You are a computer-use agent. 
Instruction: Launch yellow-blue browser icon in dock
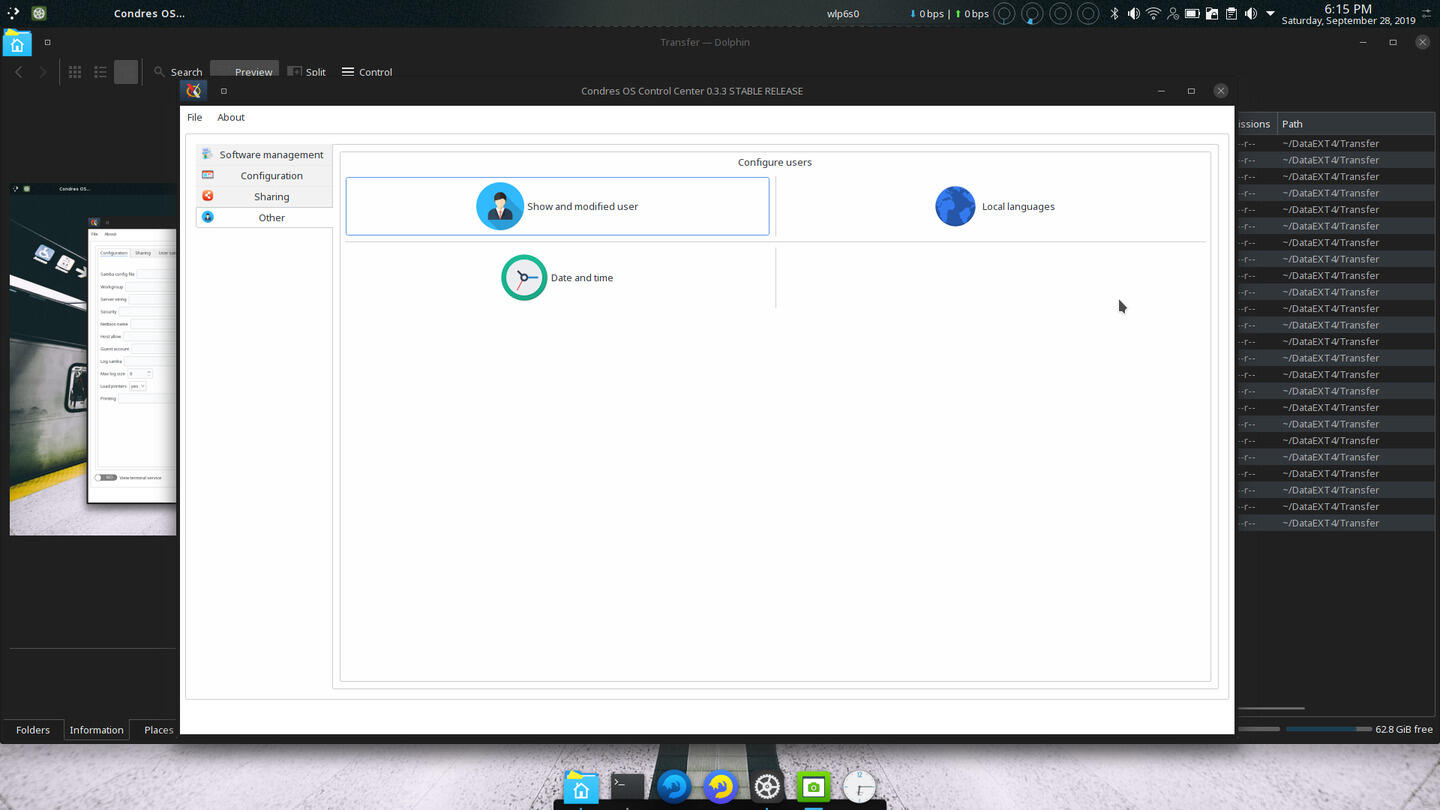[720, 787]
